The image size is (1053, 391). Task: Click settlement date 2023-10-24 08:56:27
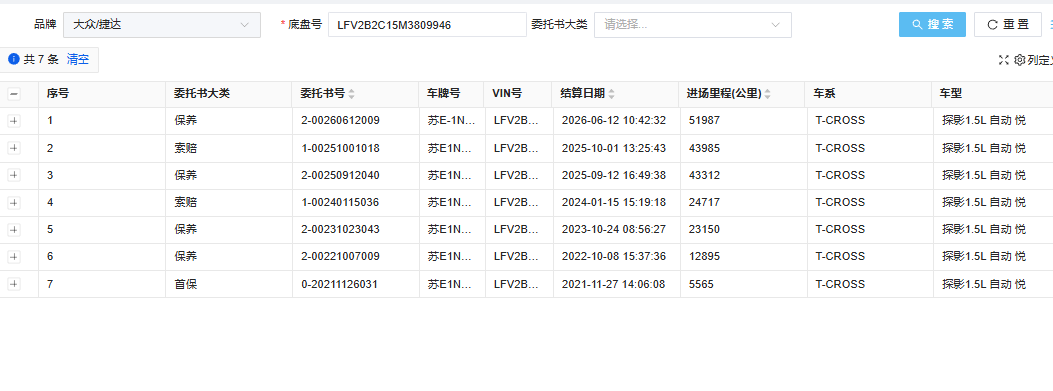614,230
